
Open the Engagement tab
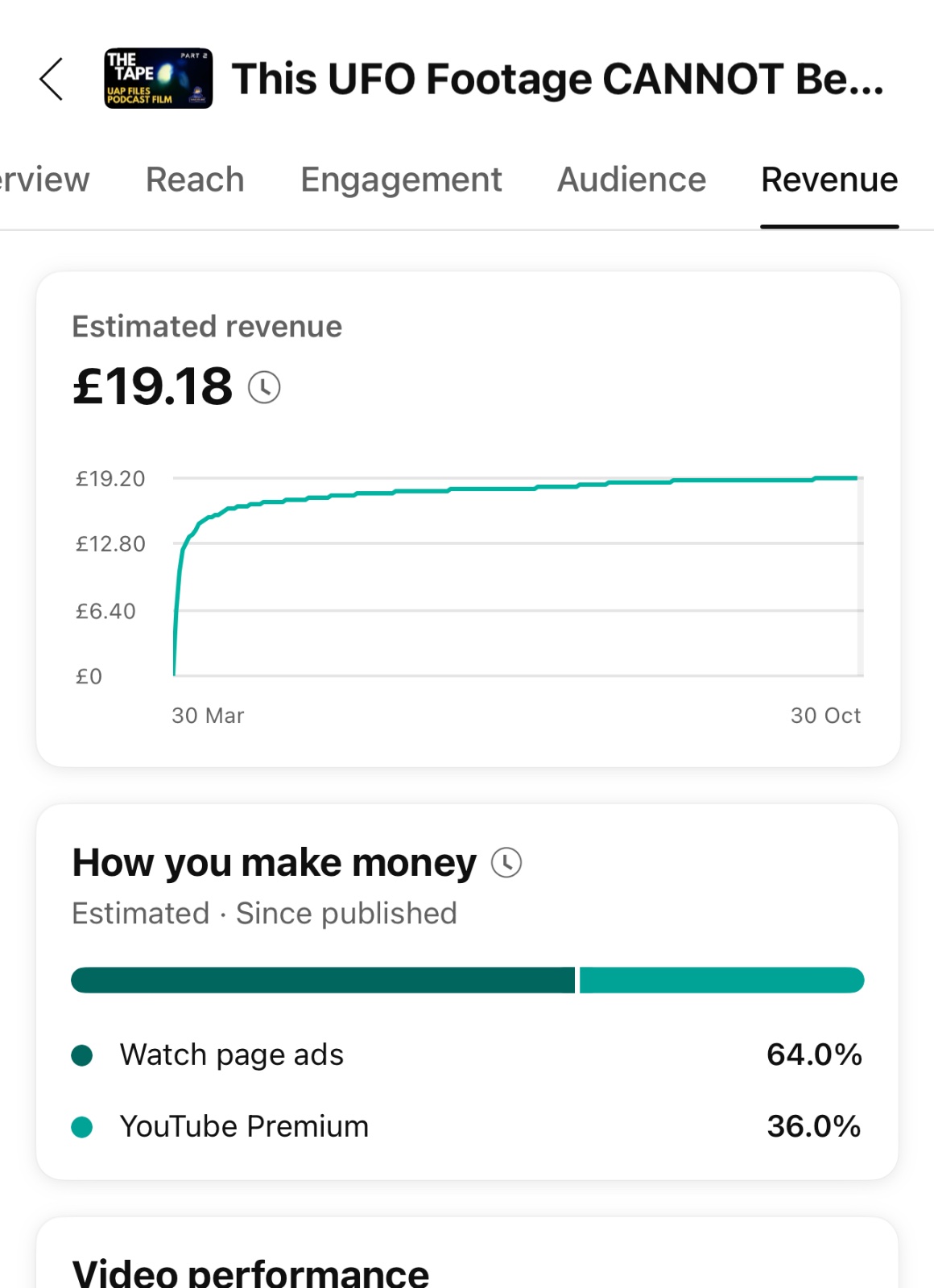tap(401, 180)
